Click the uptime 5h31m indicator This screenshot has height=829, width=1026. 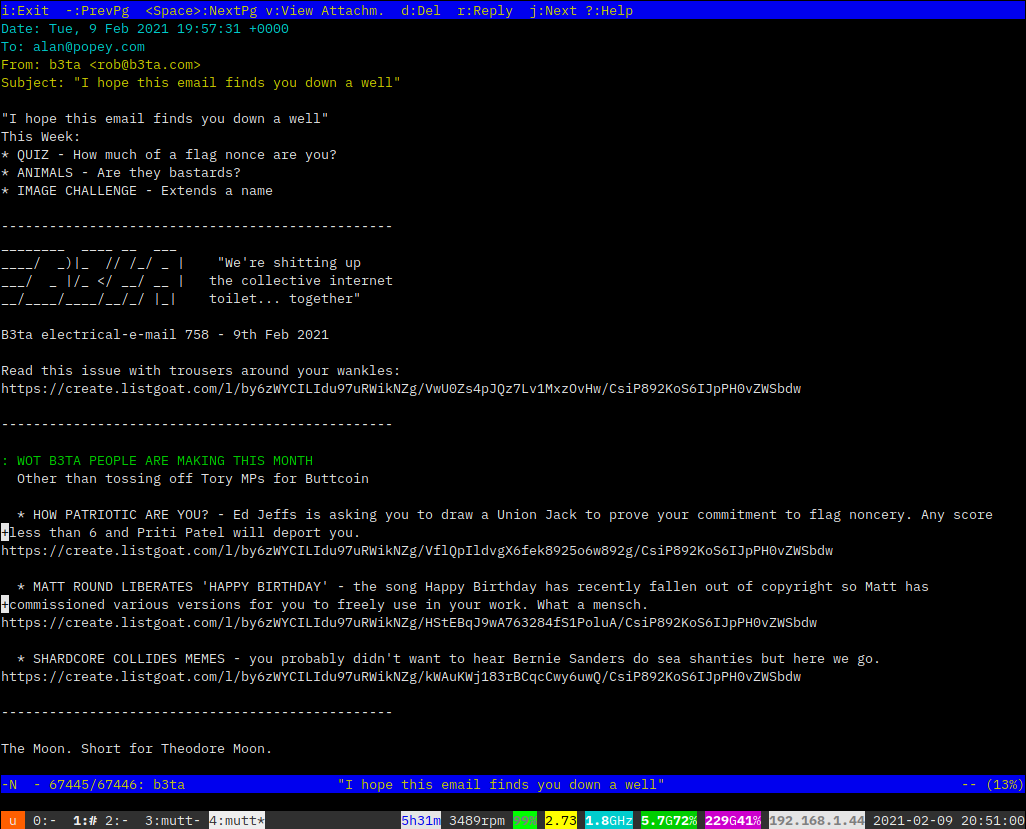[x=421, y=820]
